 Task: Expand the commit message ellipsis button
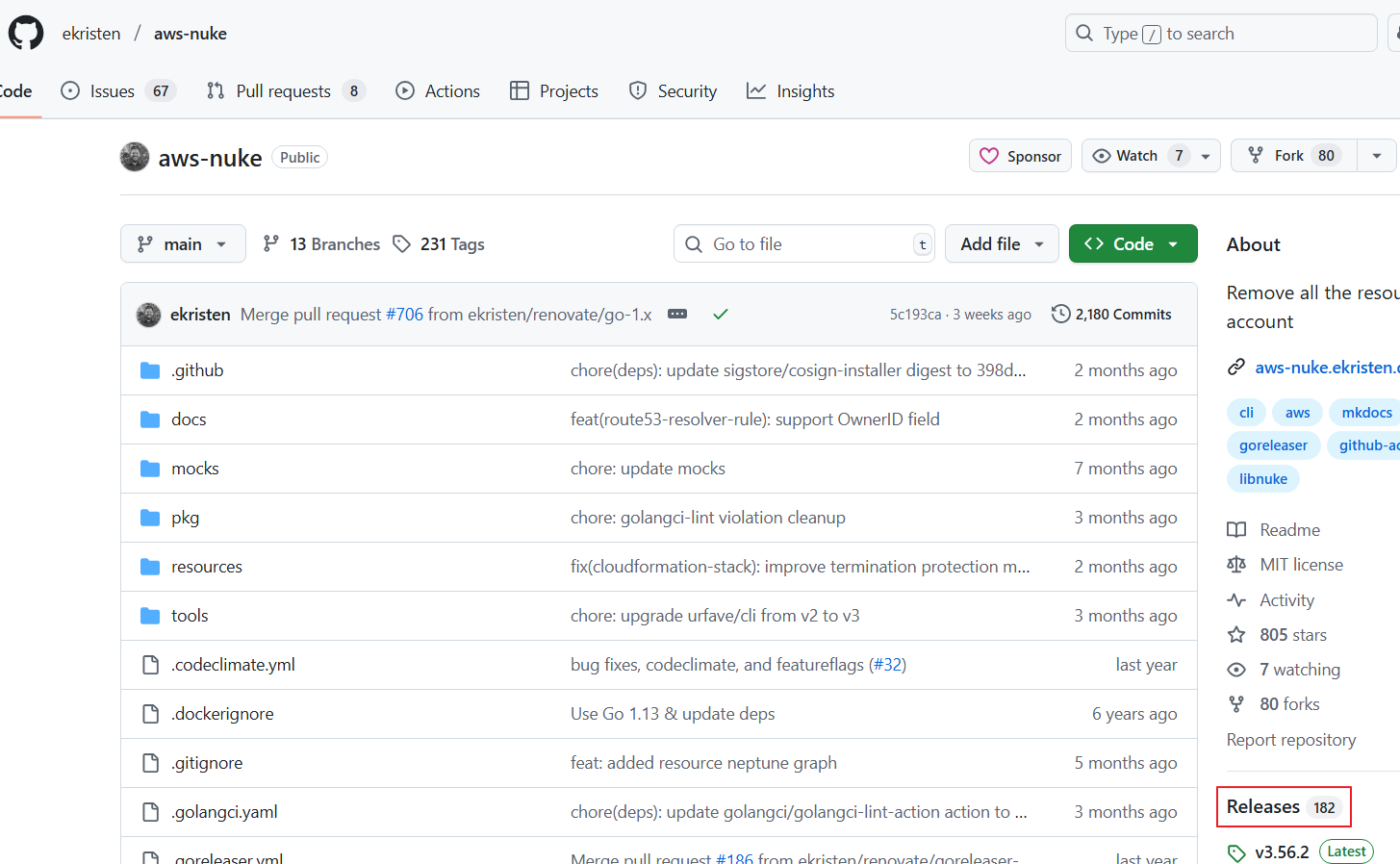pos(677,314)
